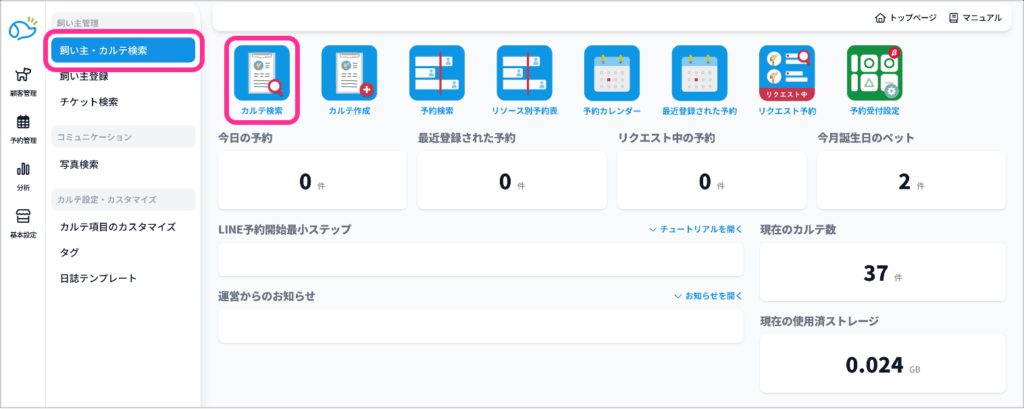
Task: Select 飼い主・カルテ検索 menu item
Action: point(124,50)
